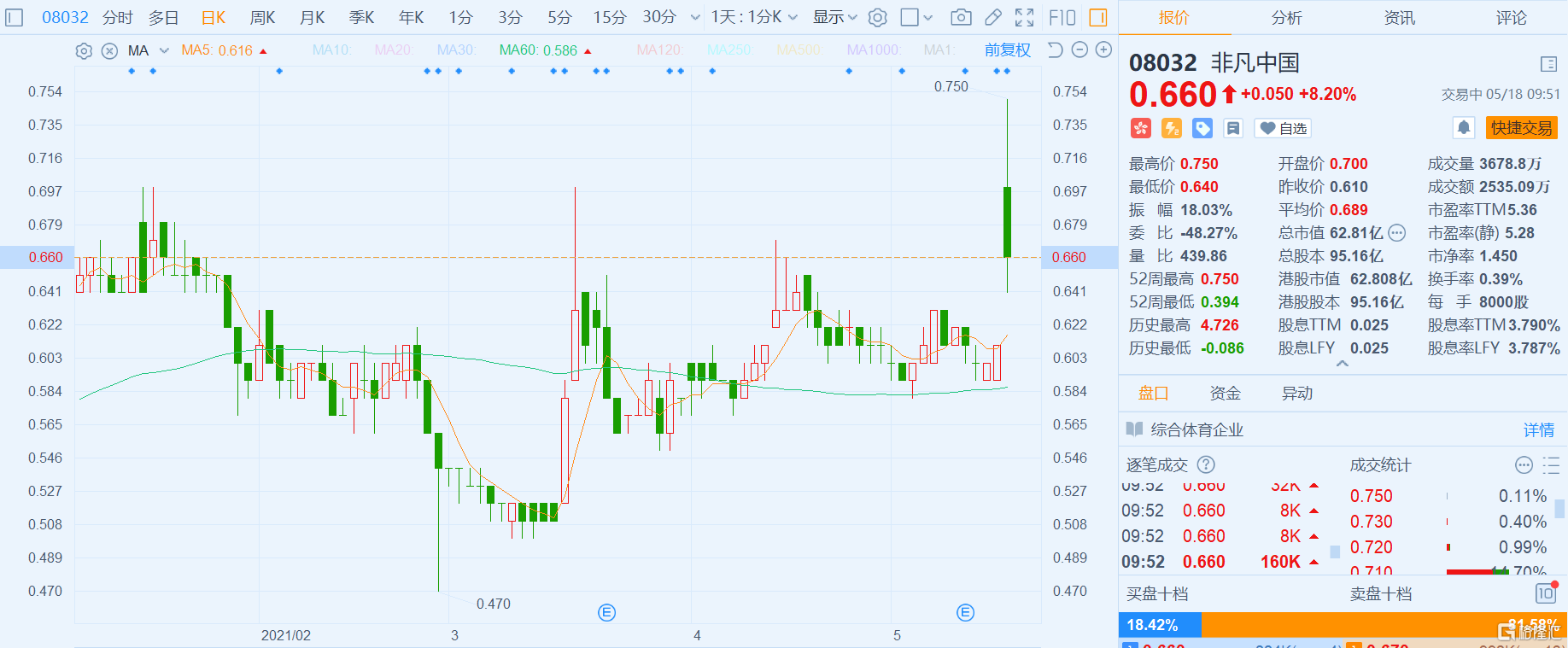Open the 1天:1分K dropdown
The height and width of the screenshot is (648, 1568).
[754, 17]
